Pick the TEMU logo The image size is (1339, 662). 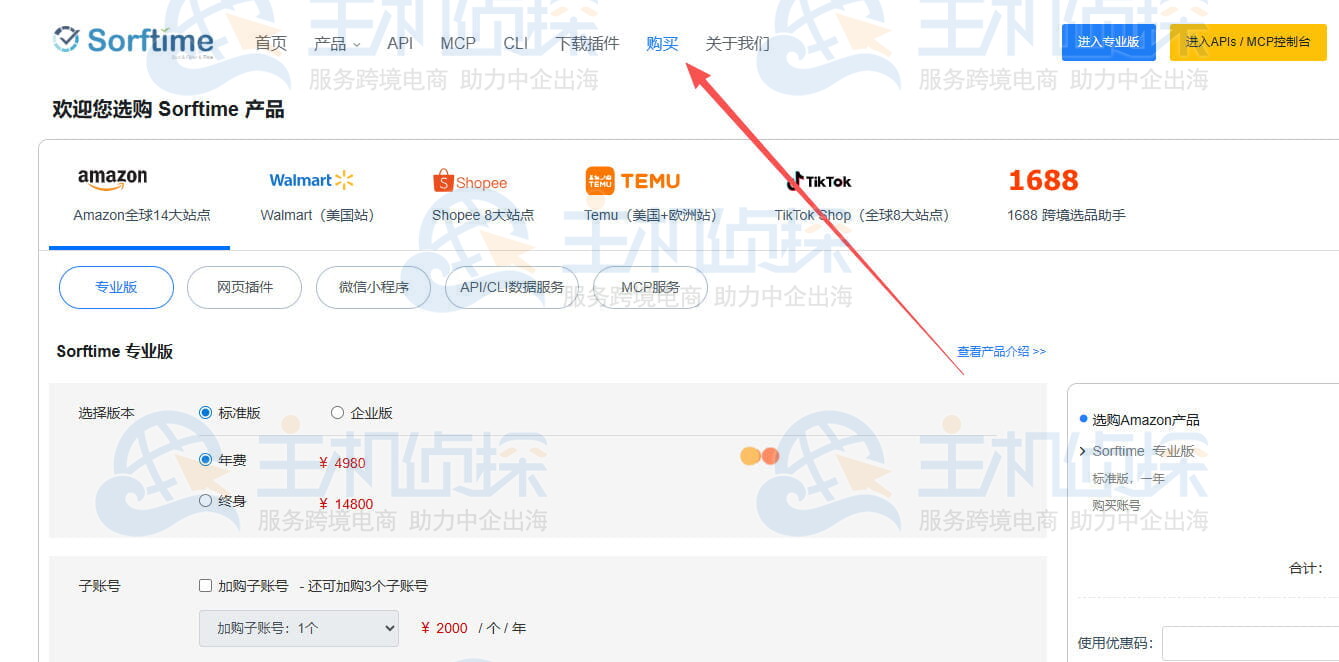632,181
